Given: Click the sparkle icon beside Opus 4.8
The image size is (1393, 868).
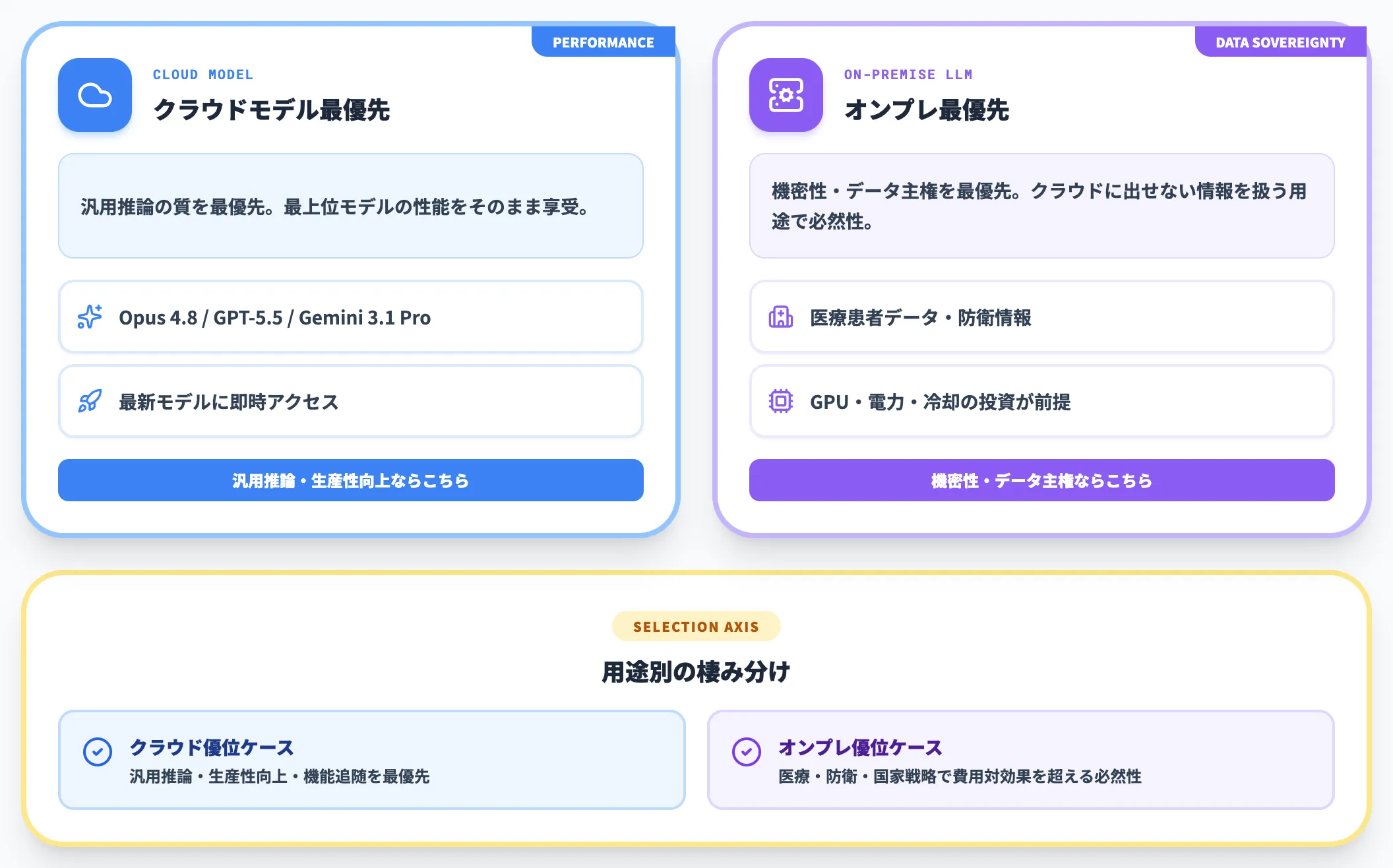Looking at the screenshot, I should pos(90,317).
